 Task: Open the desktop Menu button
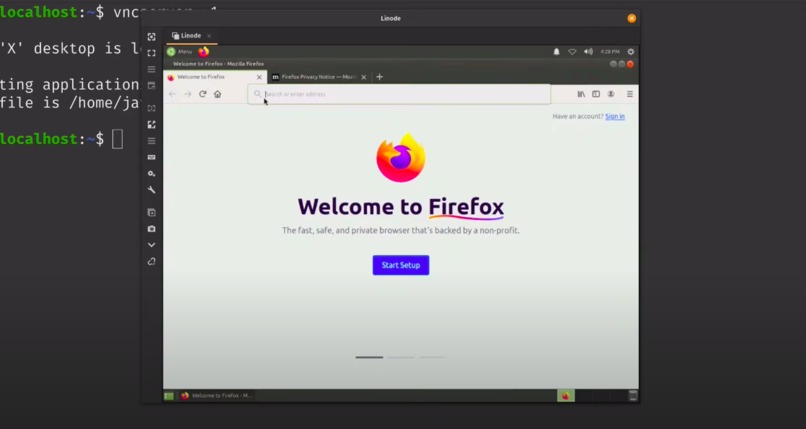[179, 51]
